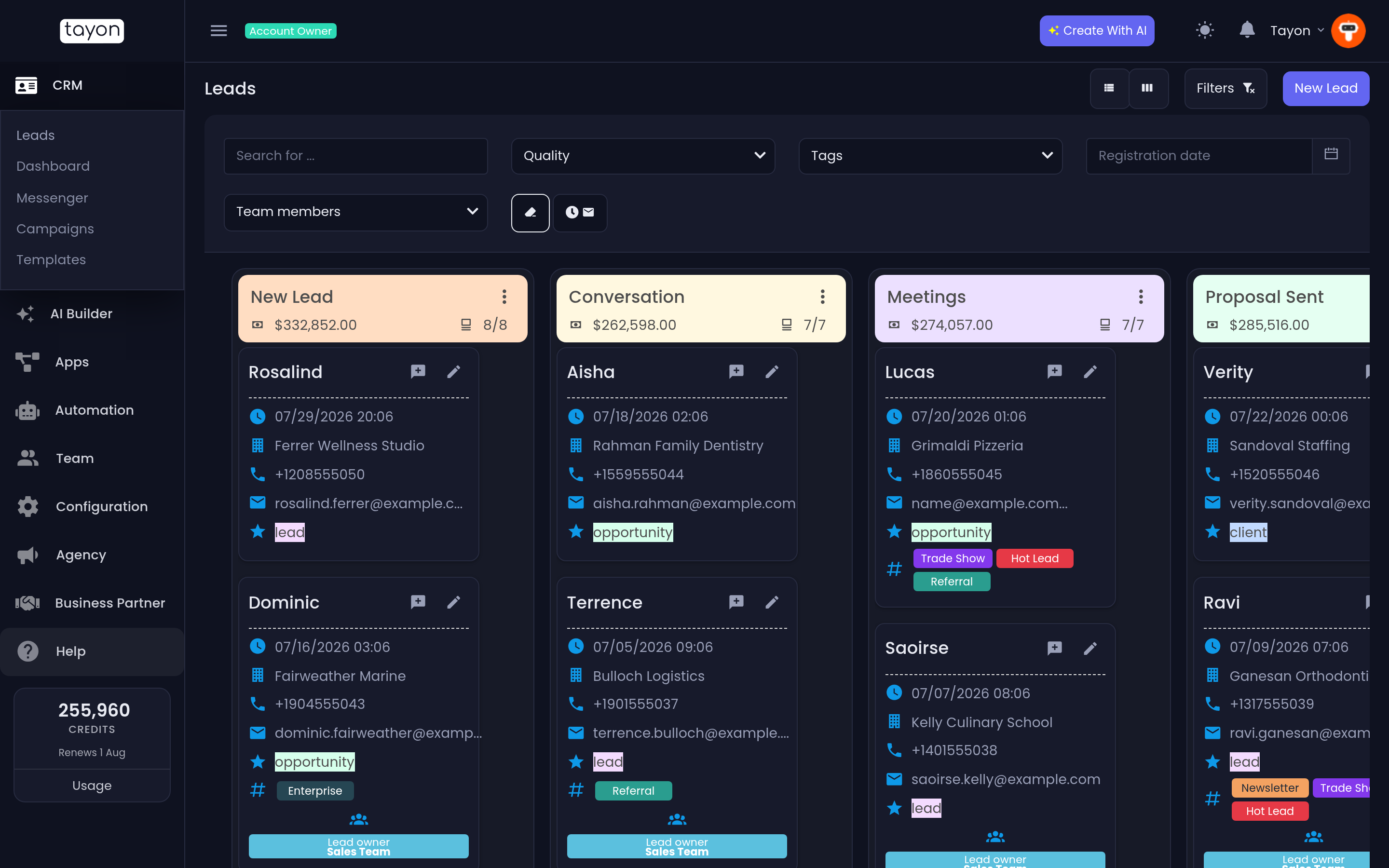Add a note to Lucas's card
Viewport: 1389px width, 868px height.
pyautogui.click(x=1054, y=372)
